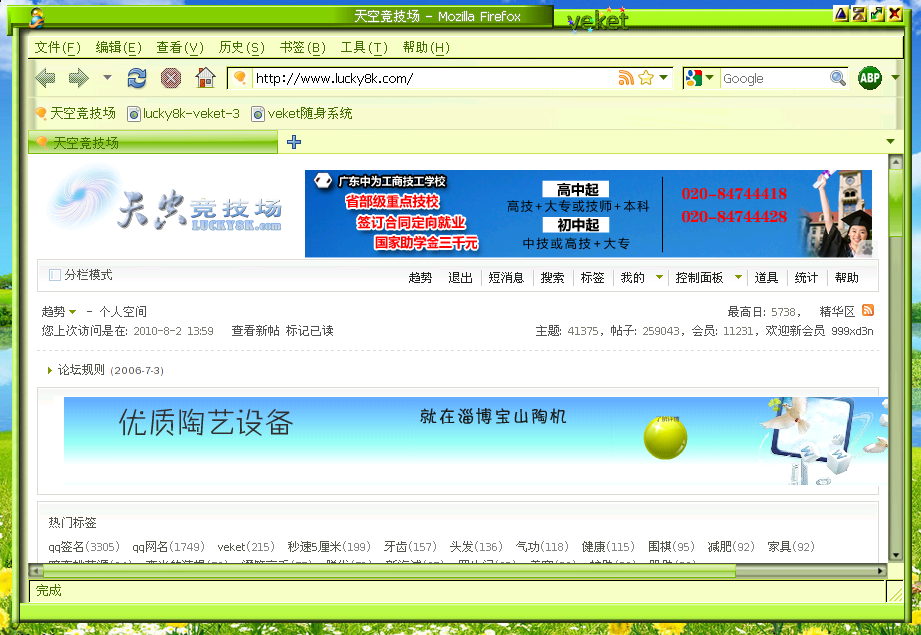Open the 标签 tags link
The height and width of the screenshot is (635, 921).
[592, 278]
